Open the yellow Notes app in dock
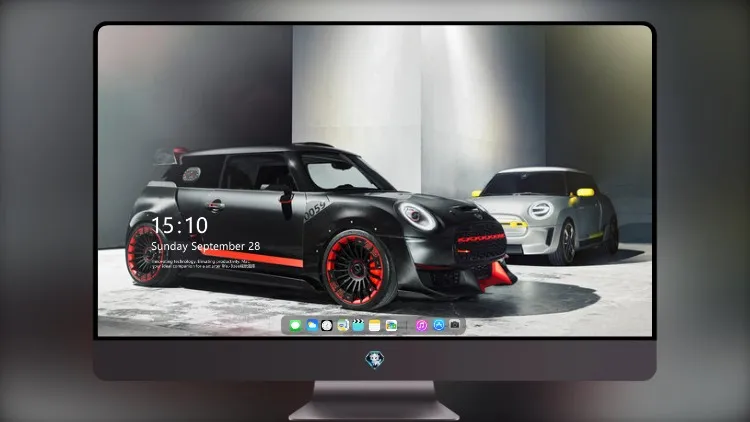The image size is (750, 422). [x=375, y=325]
